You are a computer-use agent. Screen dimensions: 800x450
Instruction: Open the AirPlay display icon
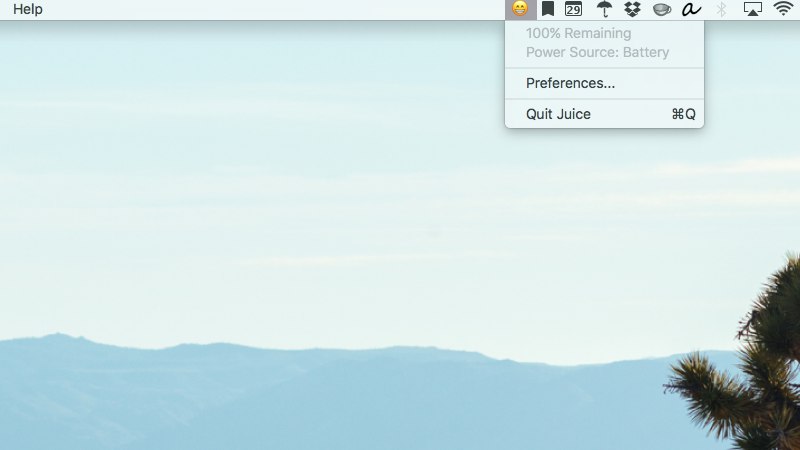point(753,9)
